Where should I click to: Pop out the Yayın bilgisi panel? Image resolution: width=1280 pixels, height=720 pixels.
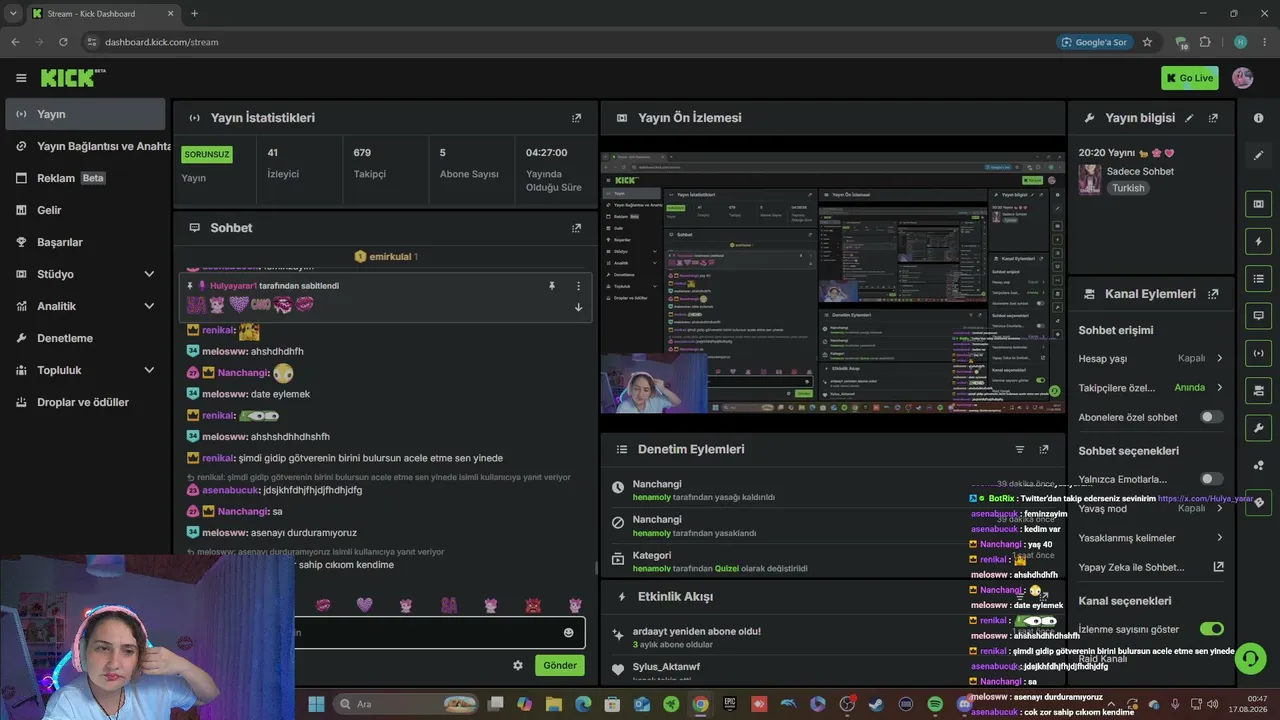[1213, 118]
